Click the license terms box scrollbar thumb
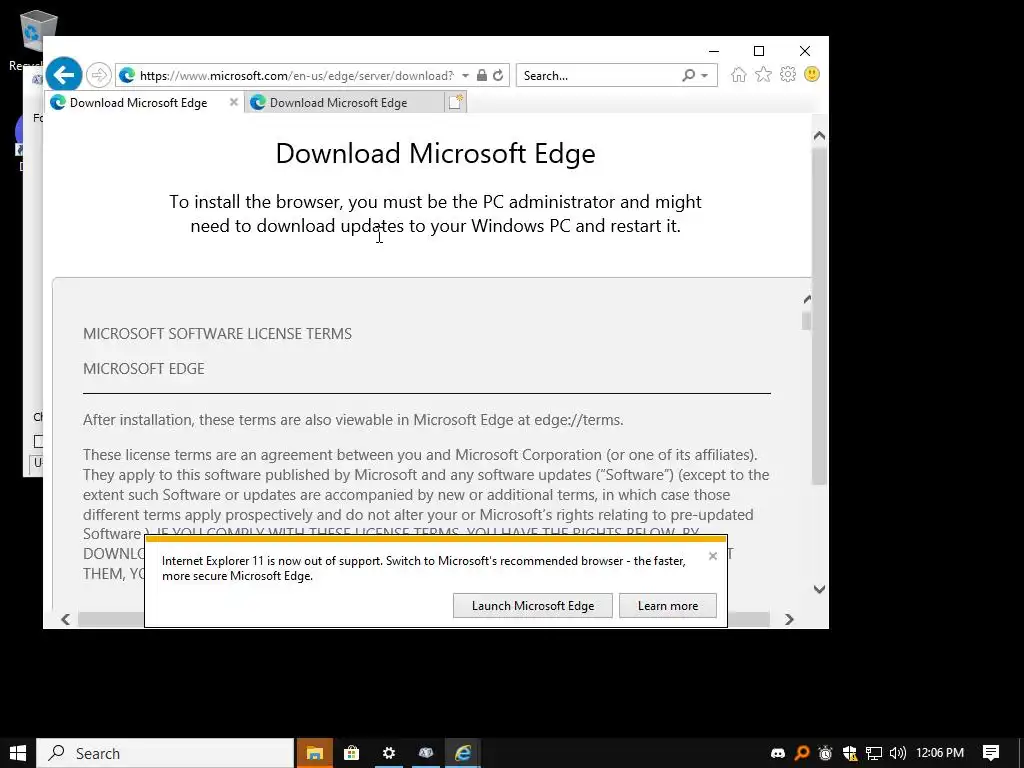 coord(807,321)
